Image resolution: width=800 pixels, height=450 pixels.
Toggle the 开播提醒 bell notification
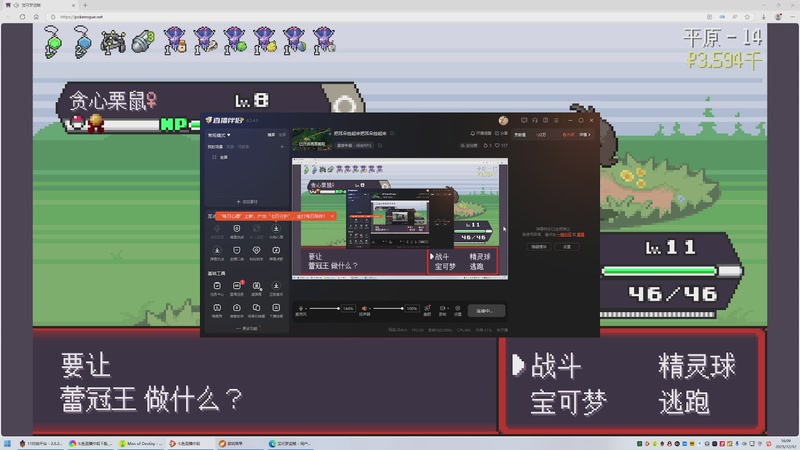coord(481,134)
